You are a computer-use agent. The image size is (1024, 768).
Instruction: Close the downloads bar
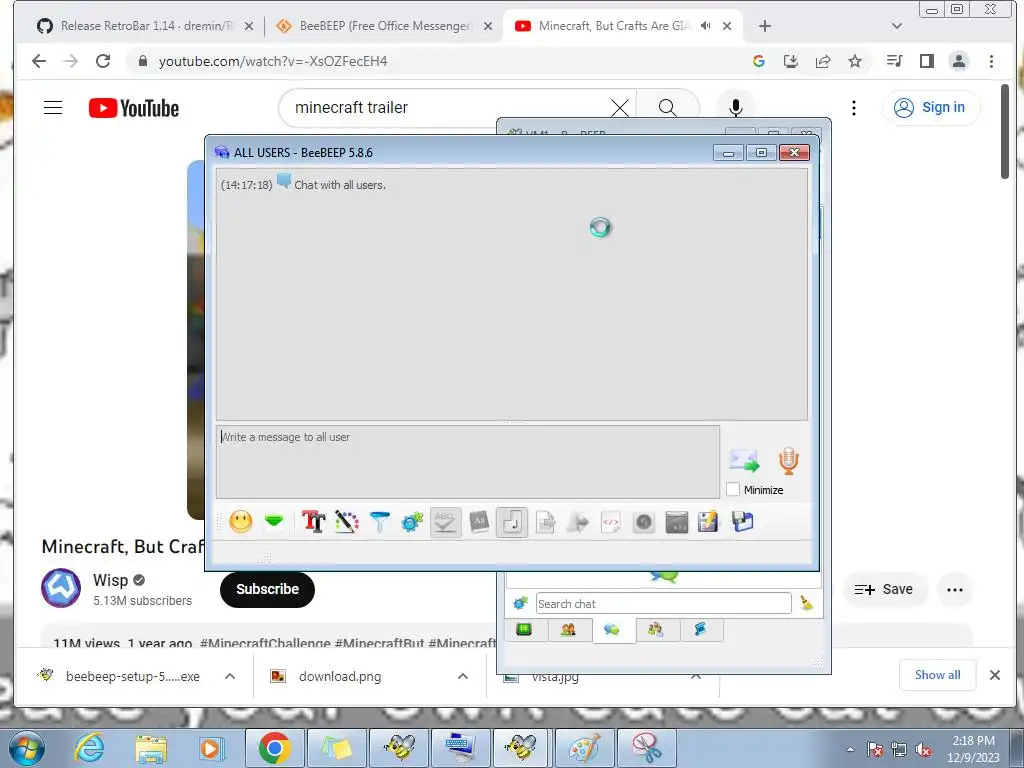(995, 675)
